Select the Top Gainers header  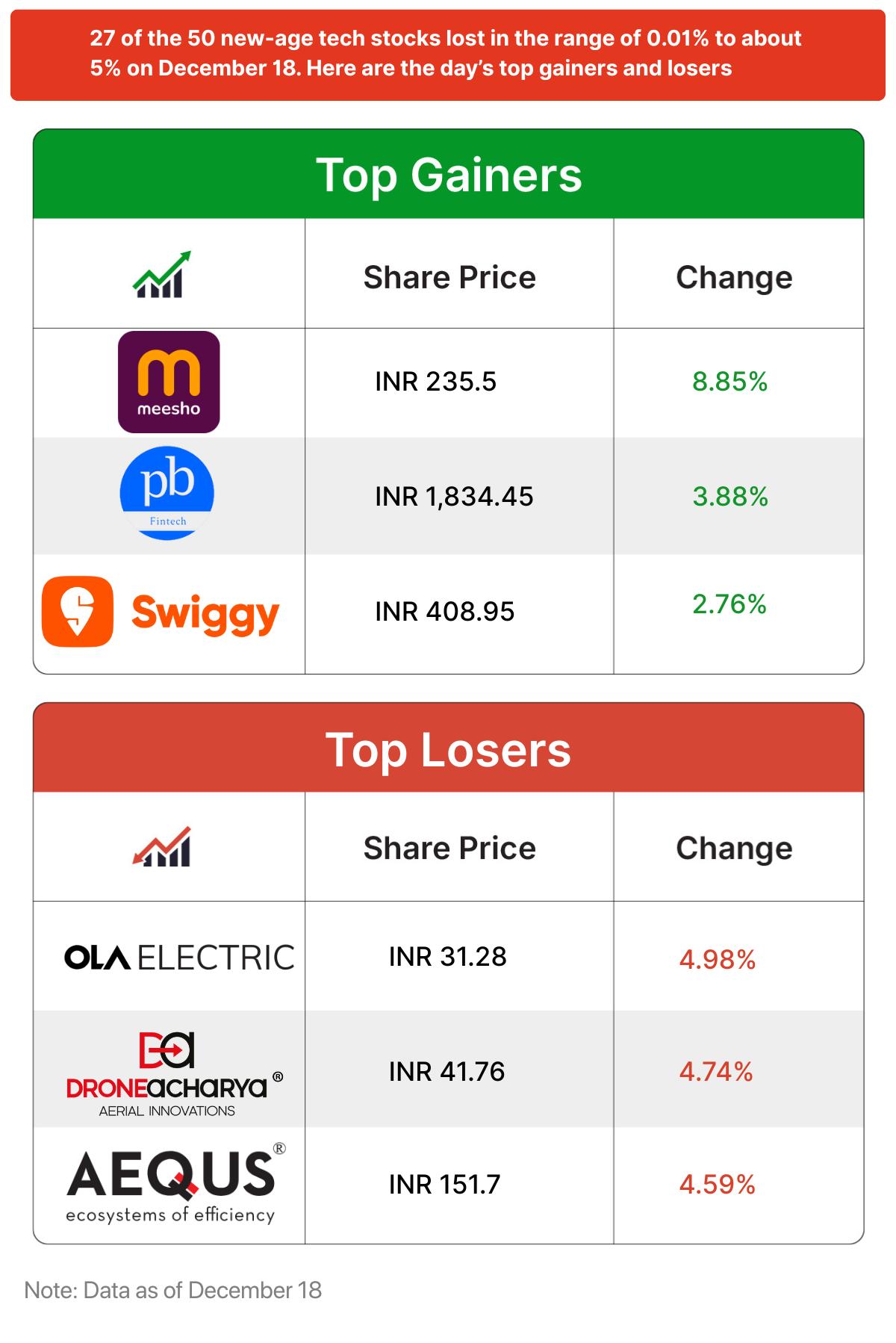coord(448,175)
